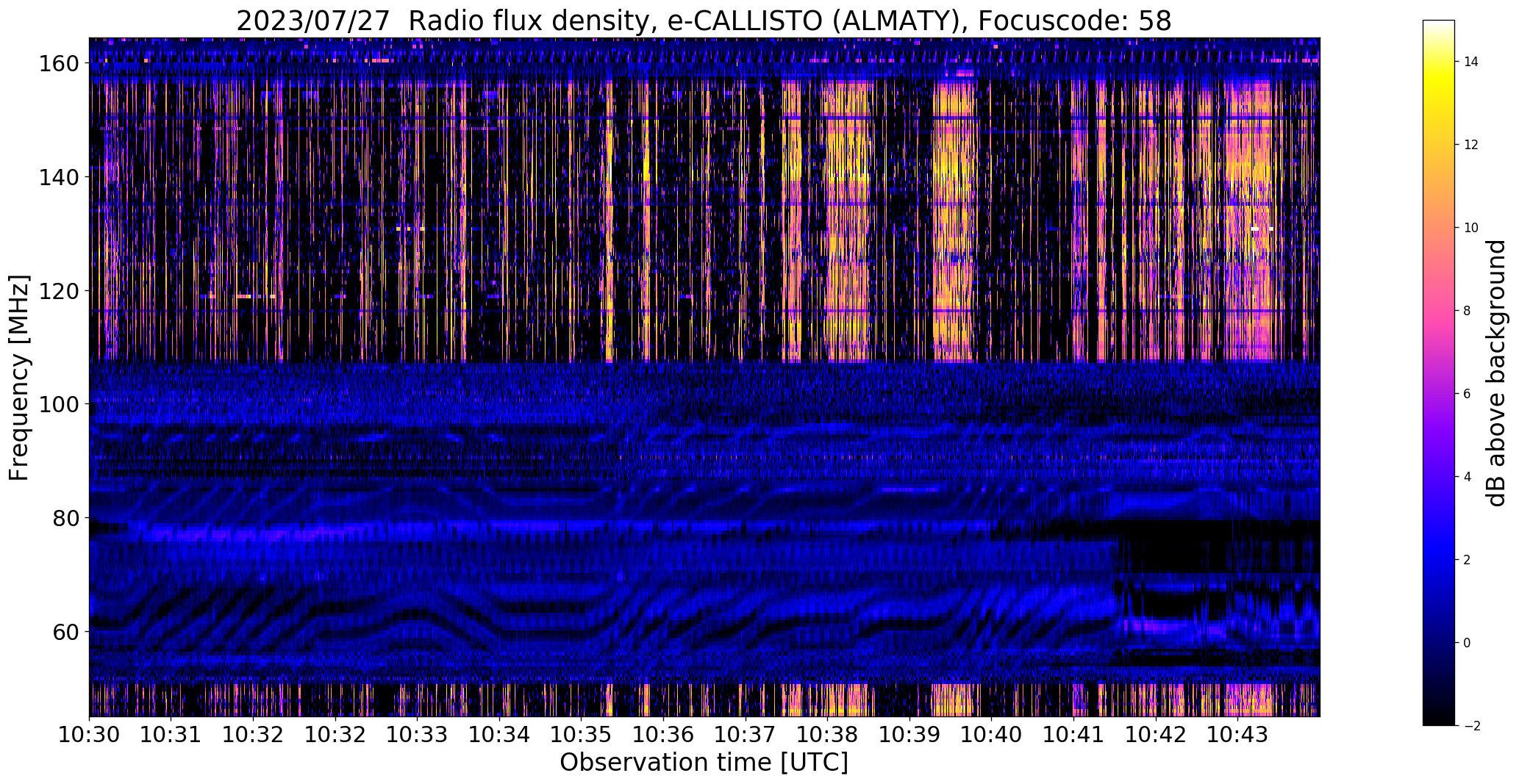Select the frequency tick label reading exactly 60
This screenshot has height=784, width=1519.
click(66, 631)
